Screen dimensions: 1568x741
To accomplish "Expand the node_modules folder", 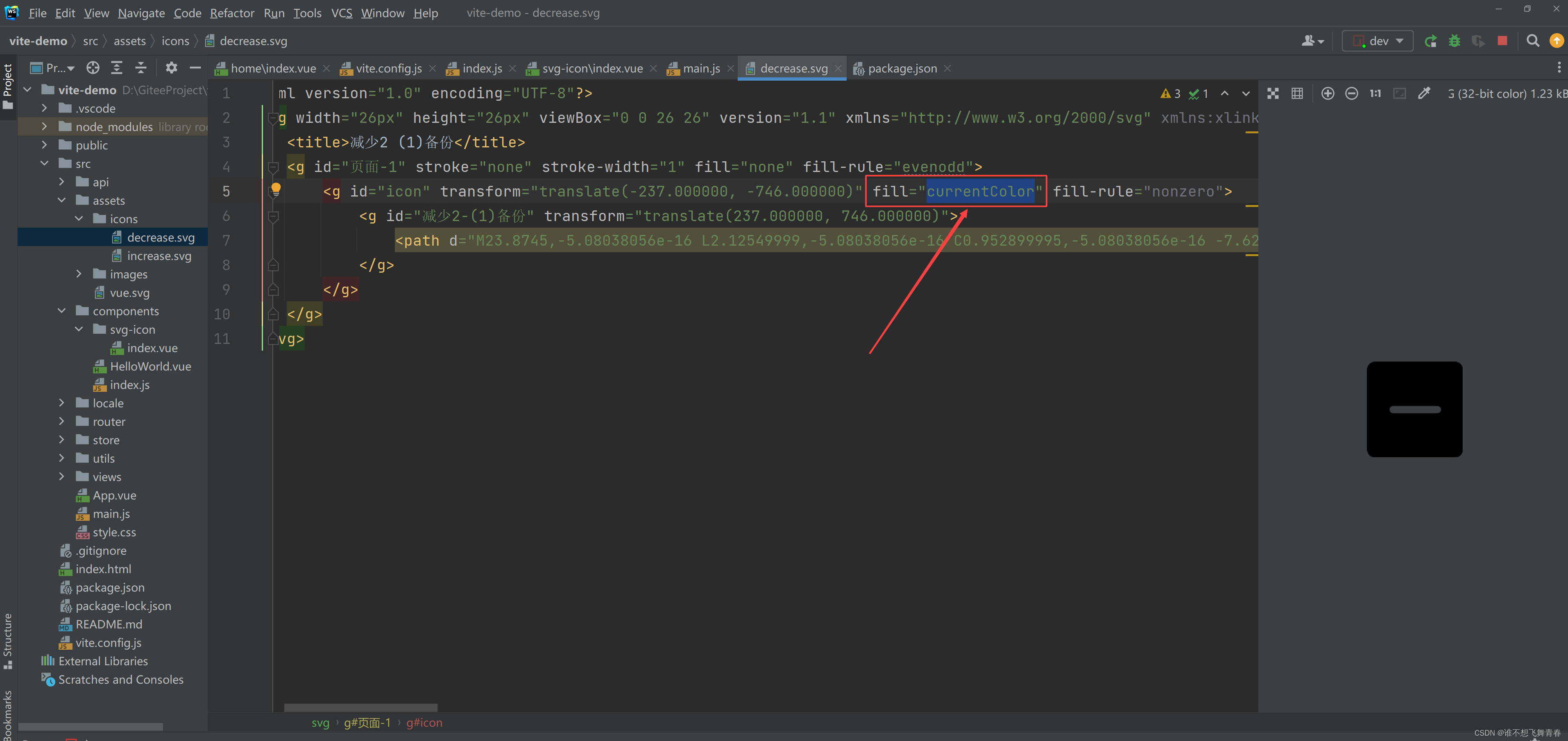I will point(44,127).
